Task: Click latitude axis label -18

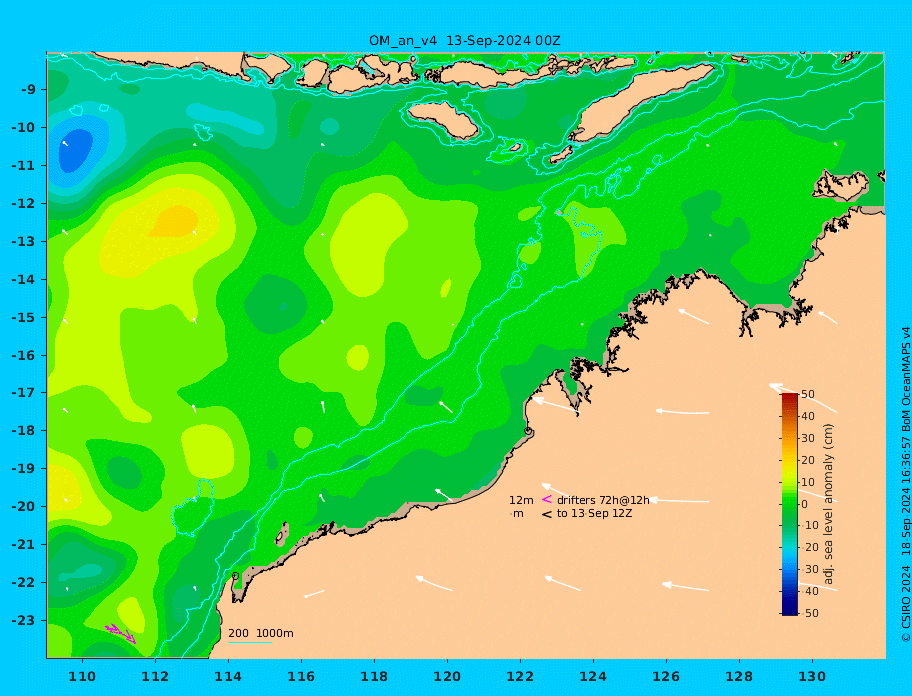Action: (23, 431)
